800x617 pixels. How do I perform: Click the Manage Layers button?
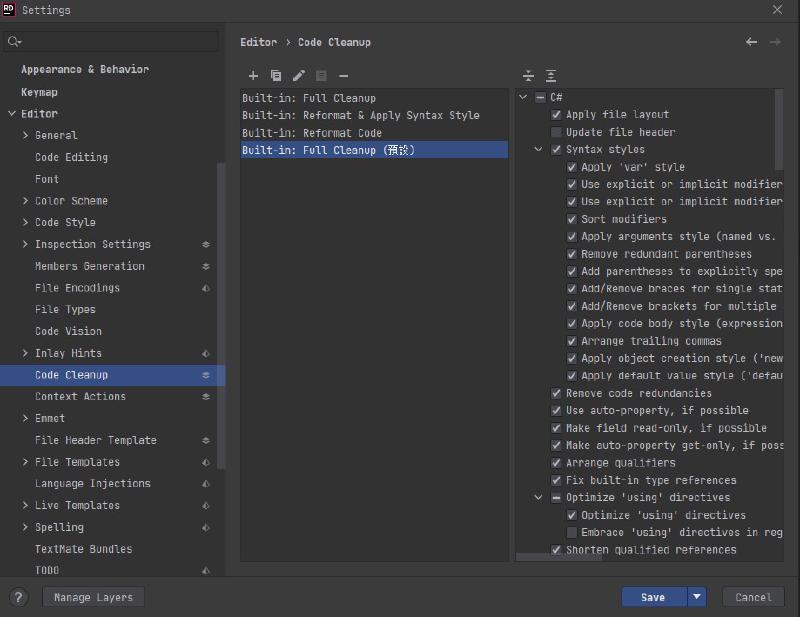click(93, 597)
